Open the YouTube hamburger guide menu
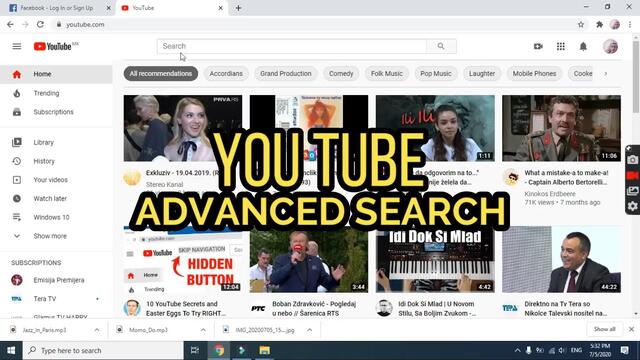 tap(17, 46)
